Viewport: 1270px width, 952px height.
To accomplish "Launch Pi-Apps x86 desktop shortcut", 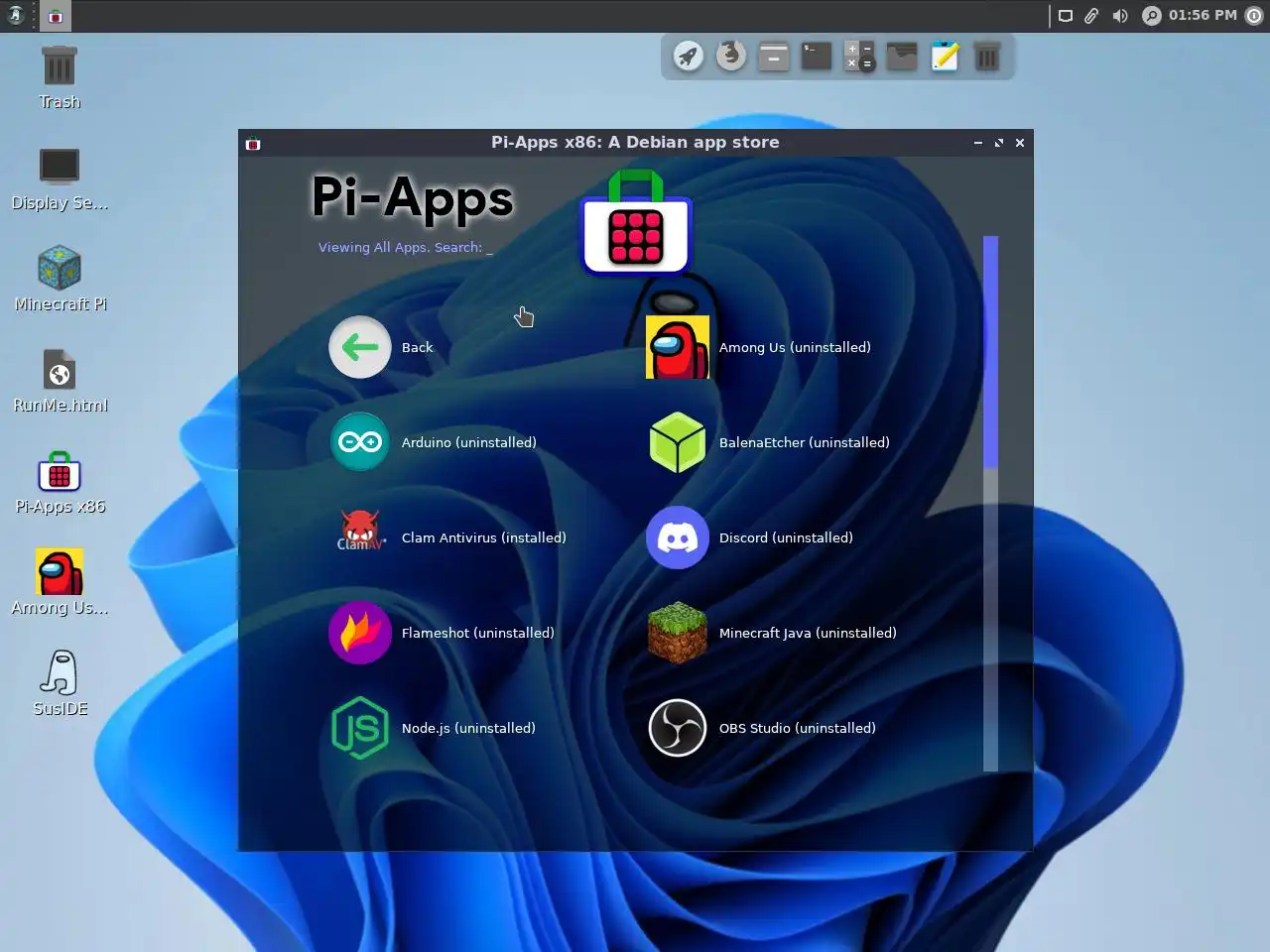I will click(x=60, y=484).
